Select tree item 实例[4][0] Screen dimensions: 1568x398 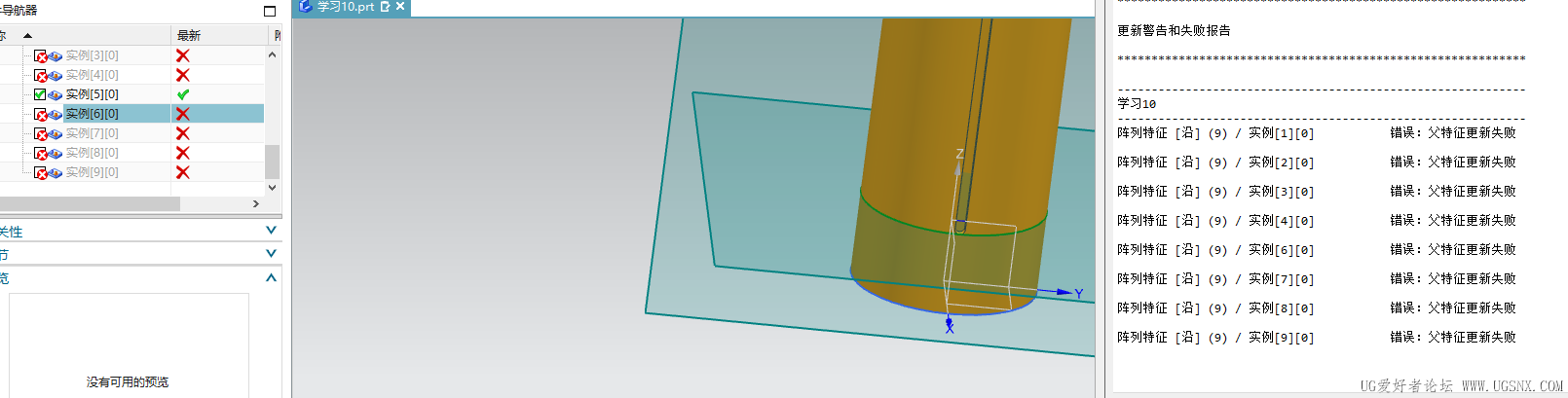coord(92,75)
